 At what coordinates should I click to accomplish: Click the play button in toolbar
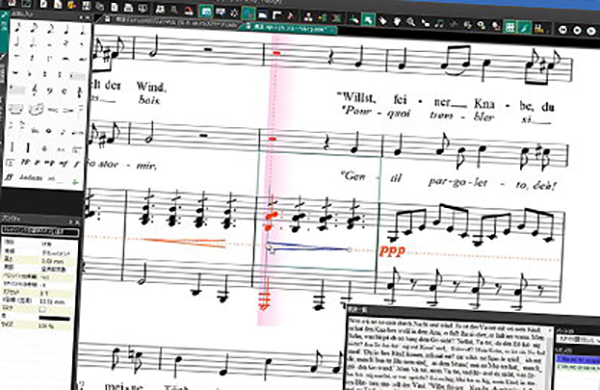click(x=592, y=31)
